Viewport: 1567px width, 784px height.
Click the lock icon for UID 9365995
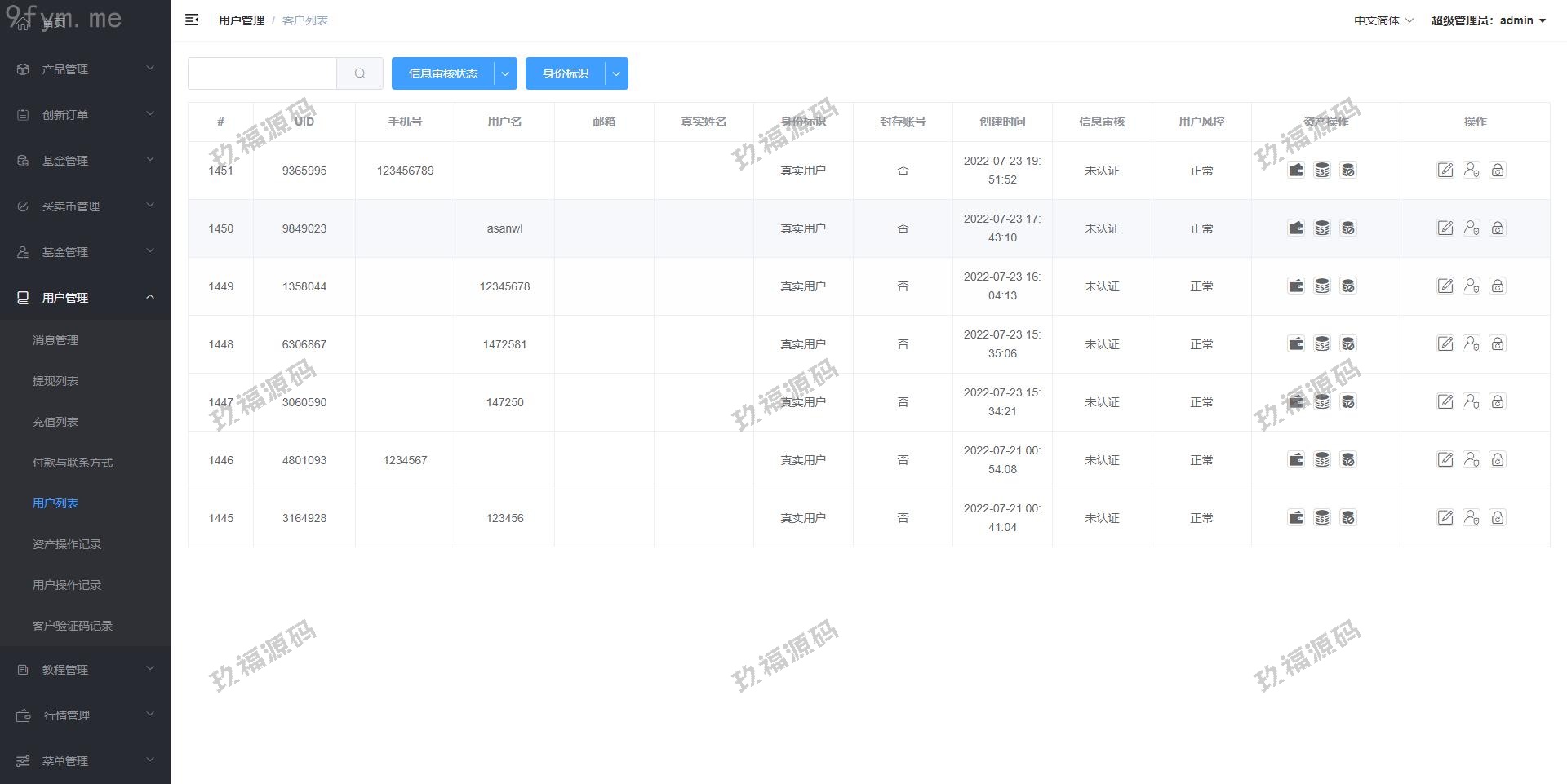(x=1498, y=170)
